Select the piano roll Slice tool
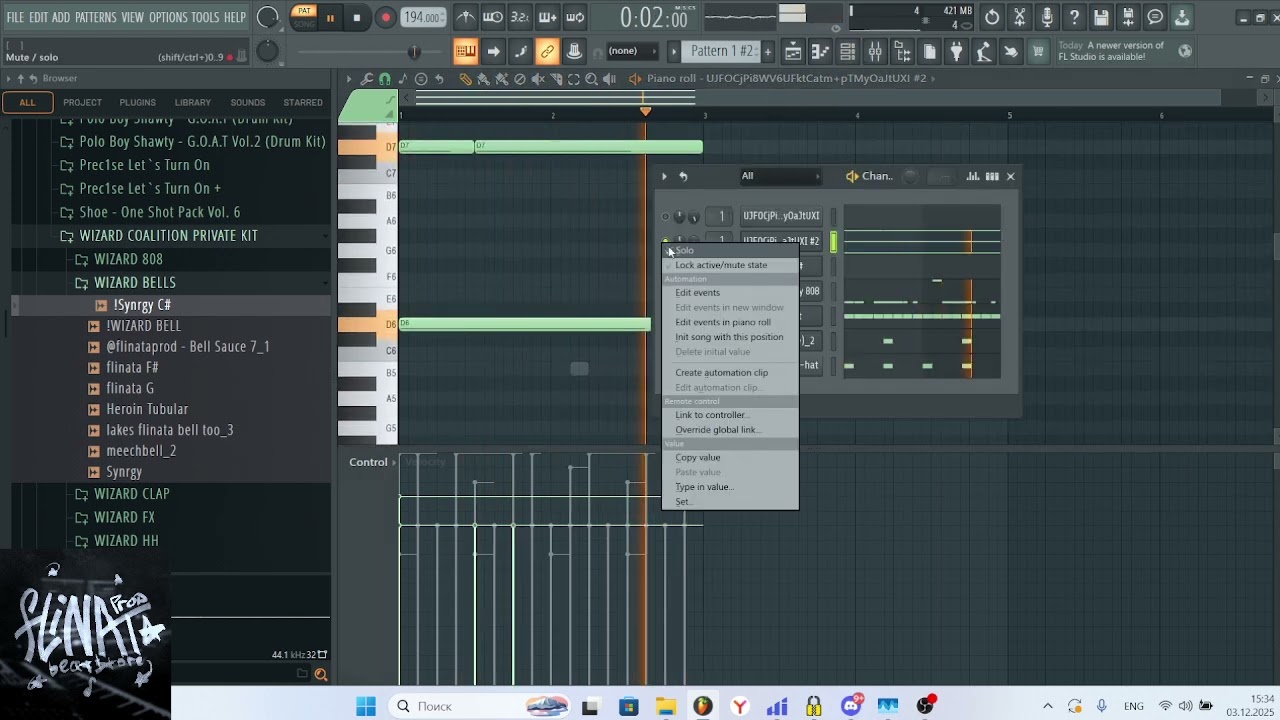Viewport: 1280px width, 720px height. (556, 79)
